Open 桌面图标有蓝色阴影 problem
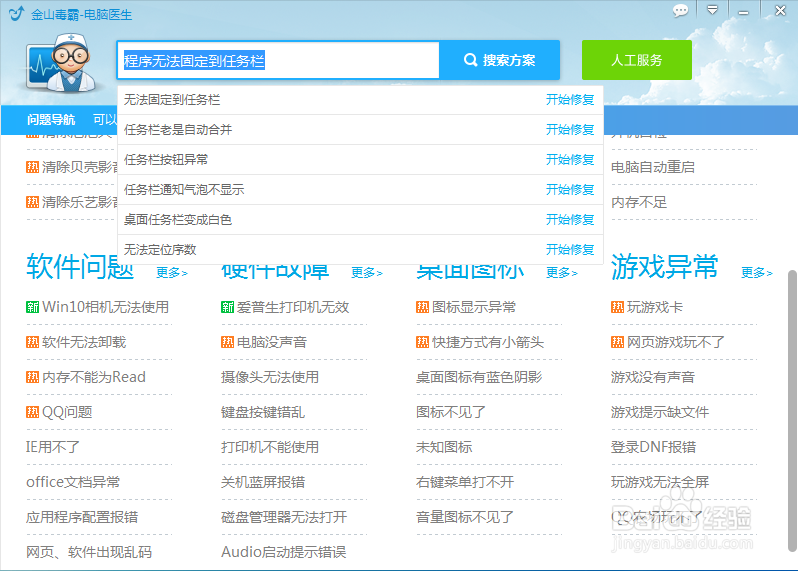 (x=479, y=377)
